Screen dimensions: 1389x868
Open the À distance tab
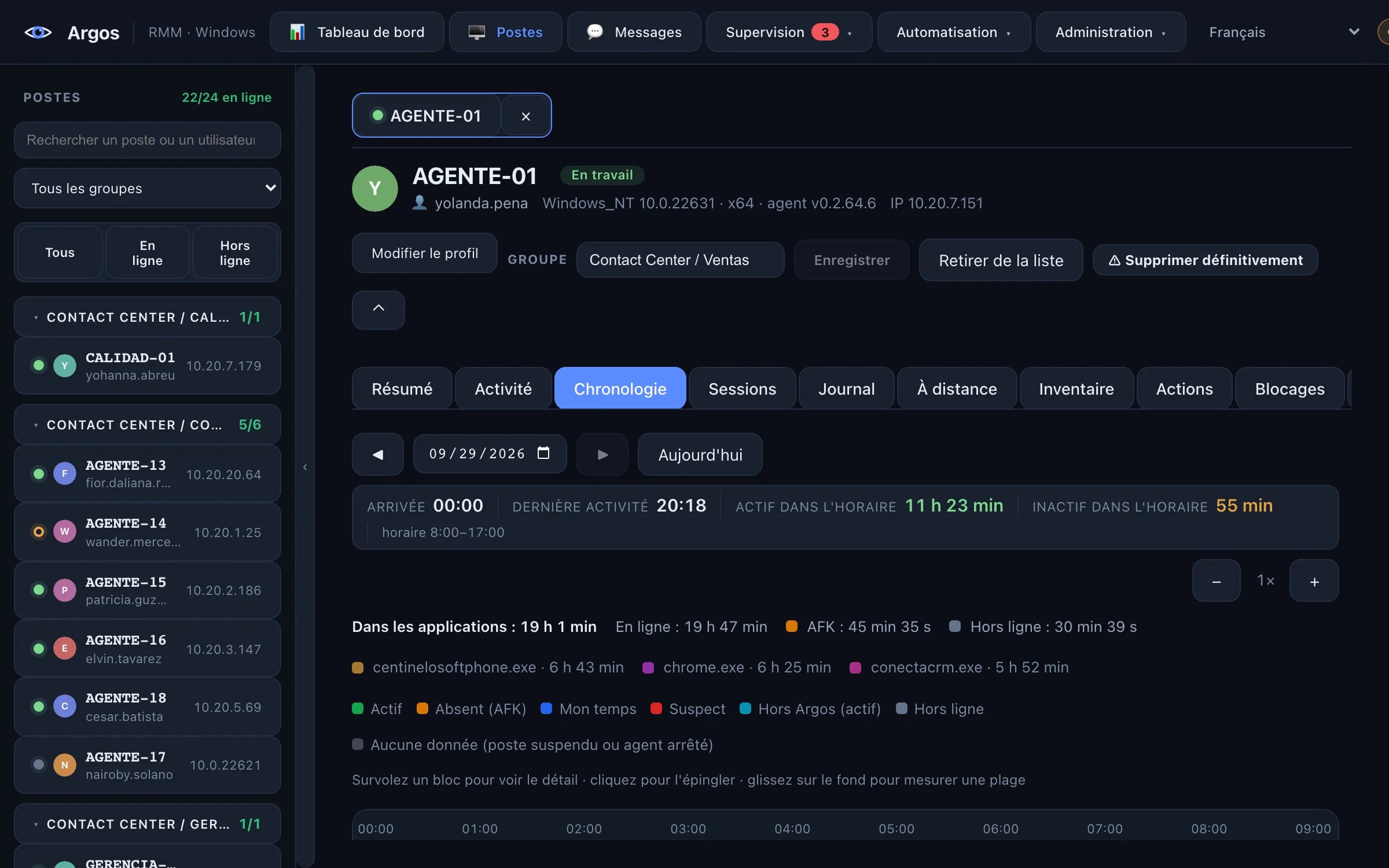click(957, 389)
